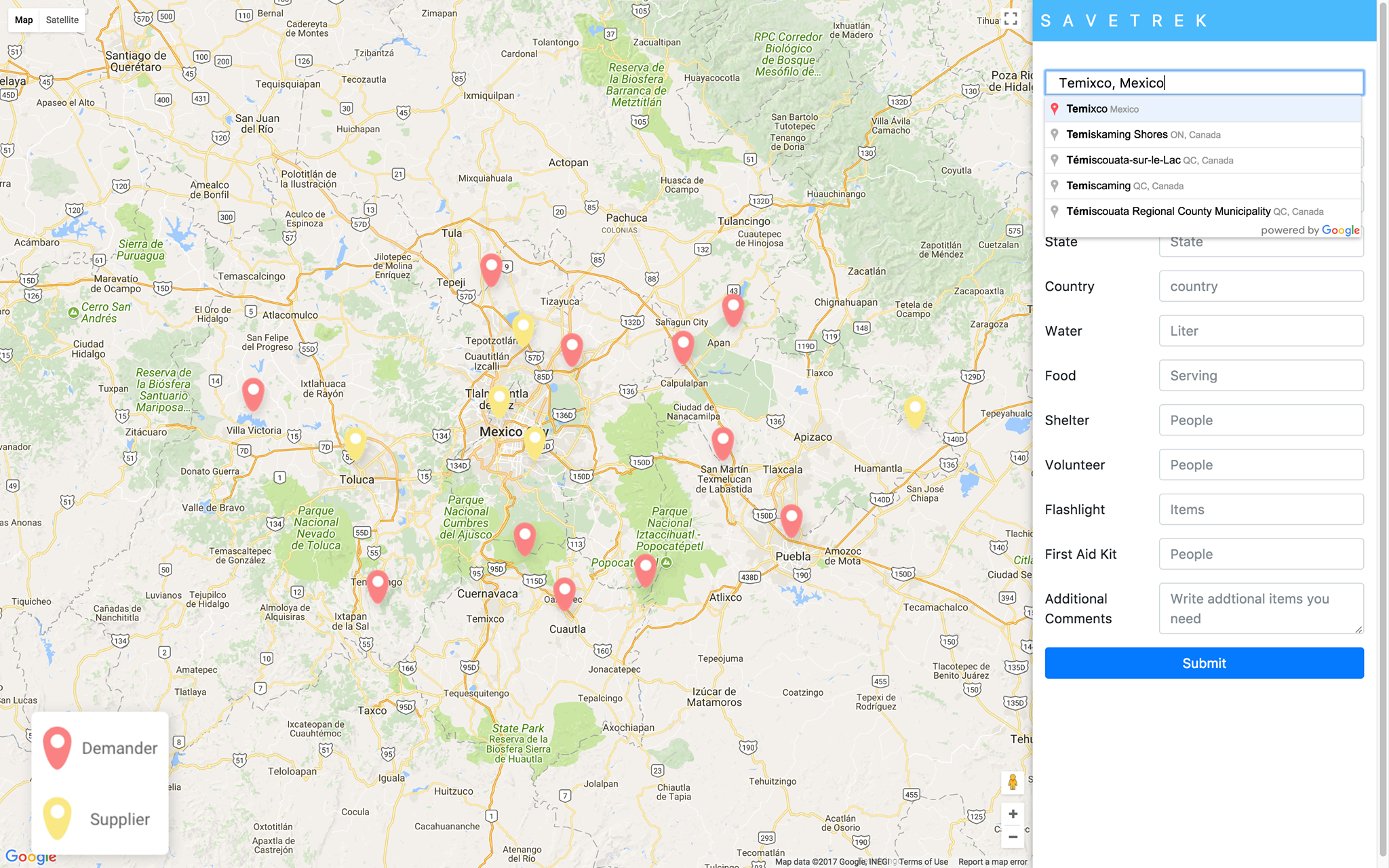The image size is (1389, 868).
Task: Click the Street View pegman icon
Action: click(x=1012, y=783)
